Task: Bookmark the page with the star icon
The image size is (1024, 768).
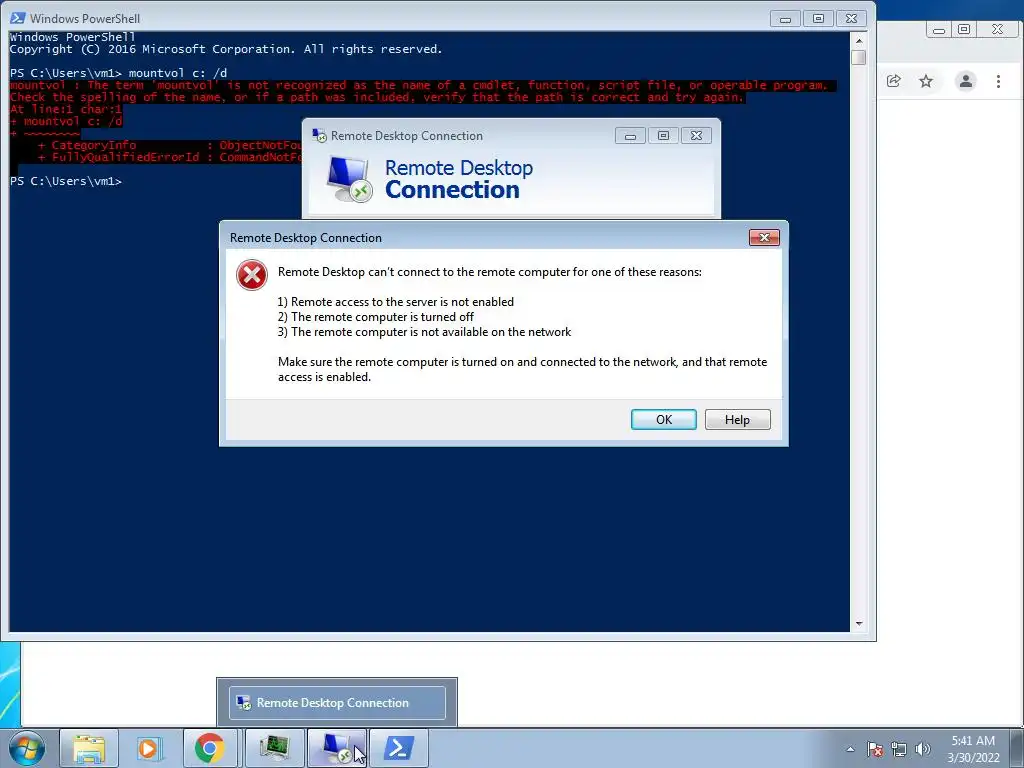Action: click(x=926, y=81)
